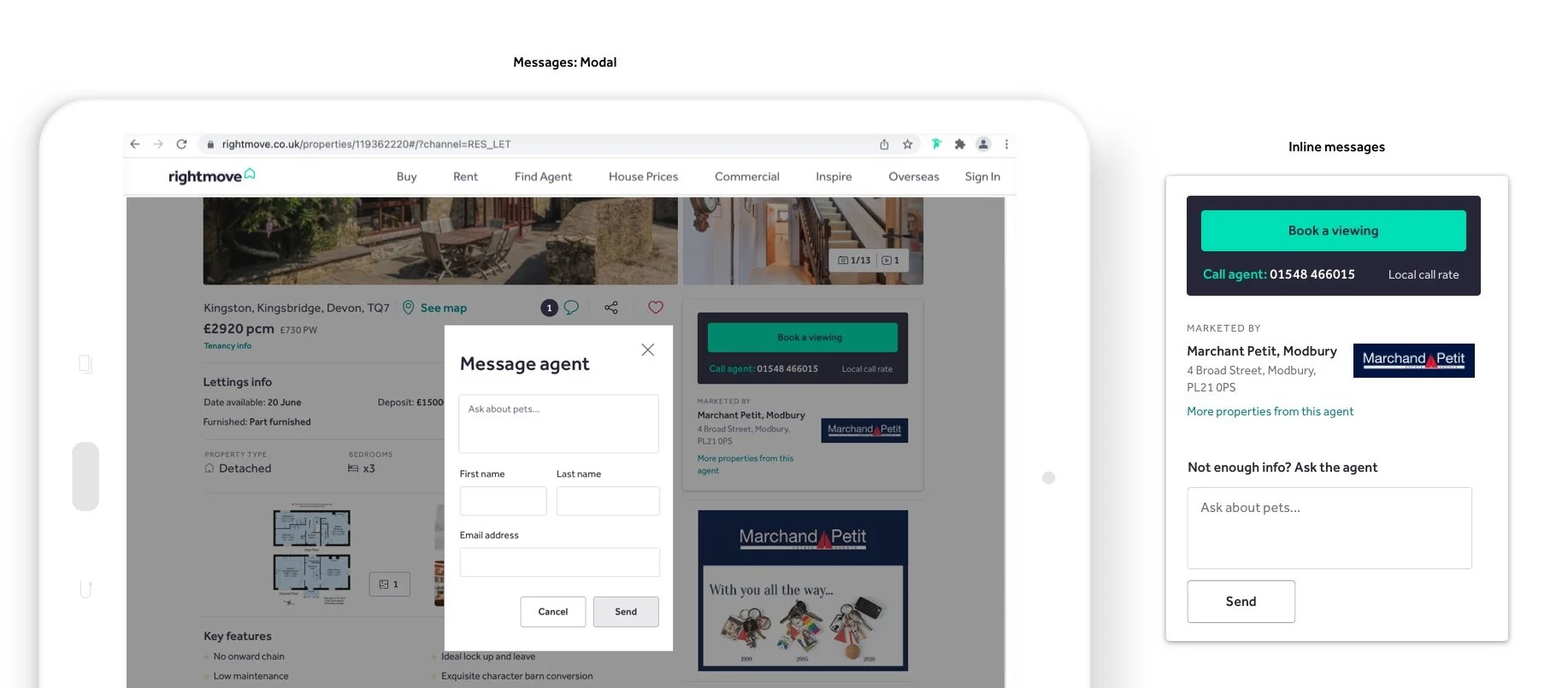This screenshot has height=688, width=1568.
Task: Open the staircase hallway photo
Action: (803, 240)
